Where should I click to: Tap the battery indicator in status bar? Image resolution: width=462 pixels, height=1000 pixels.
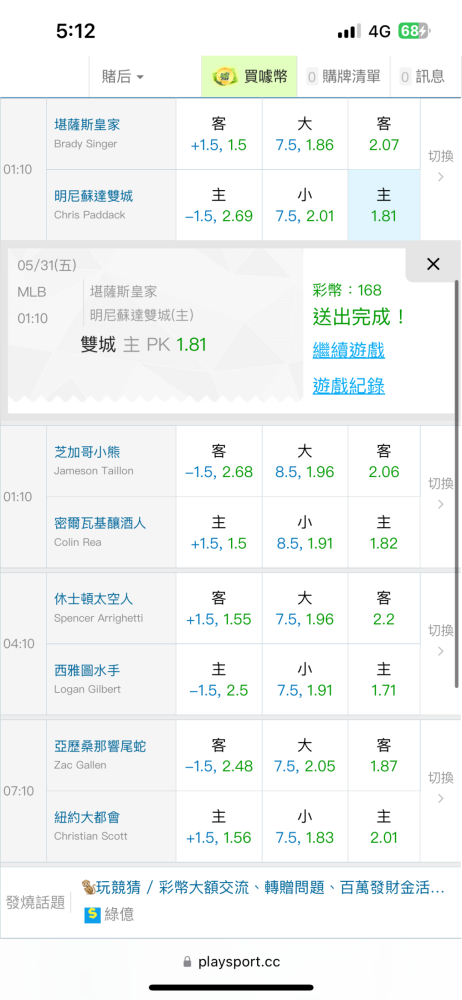coord(414,31)
